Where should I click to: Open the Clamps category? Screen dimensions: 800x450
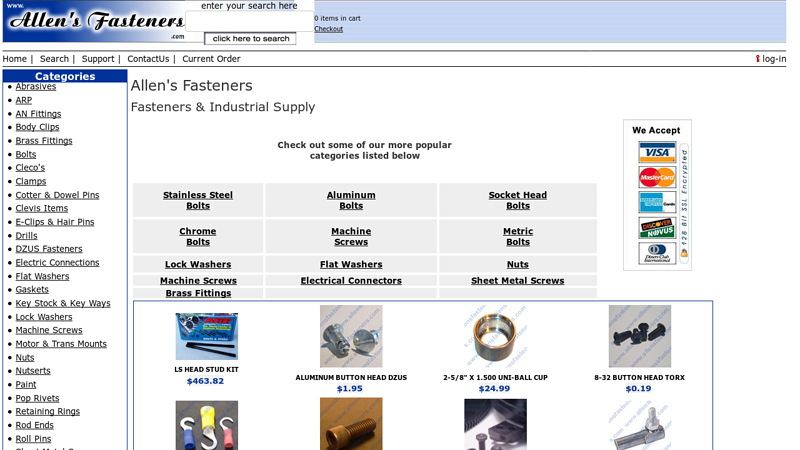pyautogui.click(x=31, y=181)
